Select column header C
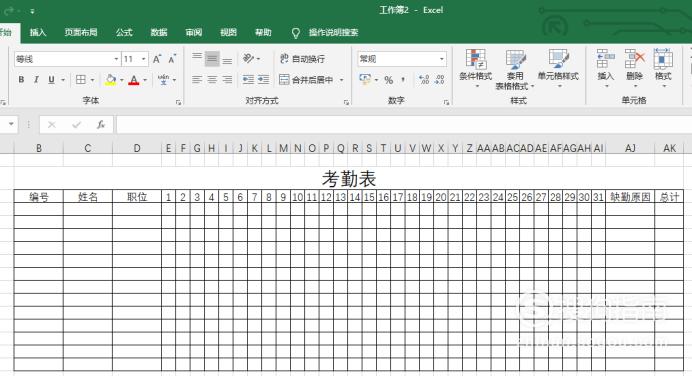Image resolution: width=692 pixels, height=376 pixels. coord(88,148)
